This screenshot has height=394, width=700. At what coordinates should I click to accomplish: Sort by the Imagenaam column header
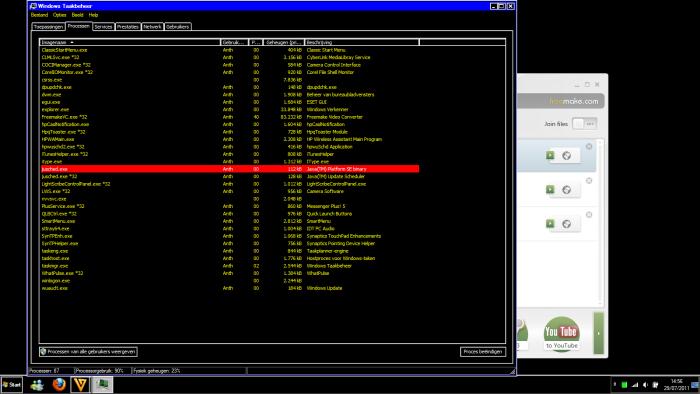tap(129, 42)
